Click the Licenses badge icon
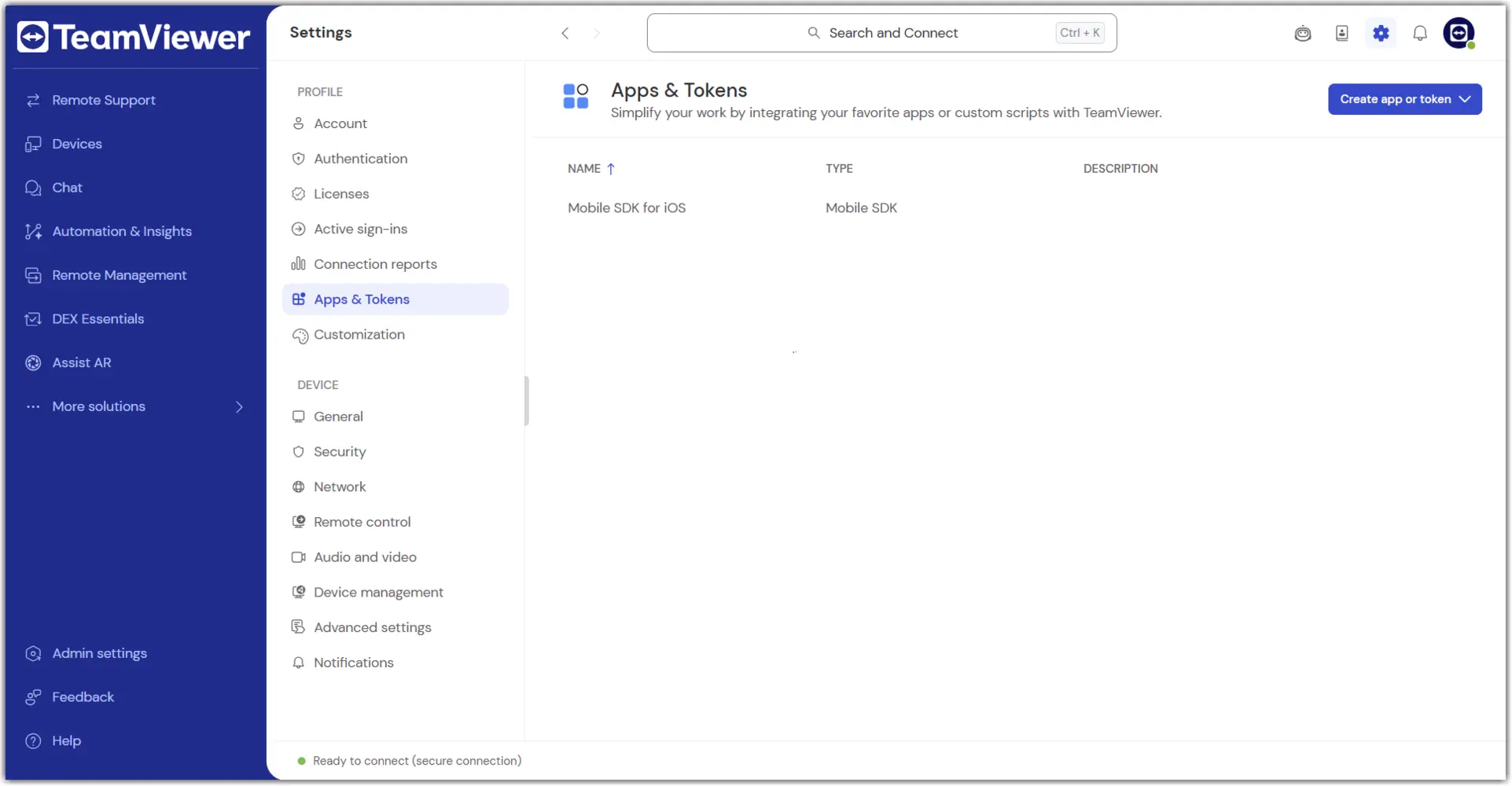 pos(299,194)
